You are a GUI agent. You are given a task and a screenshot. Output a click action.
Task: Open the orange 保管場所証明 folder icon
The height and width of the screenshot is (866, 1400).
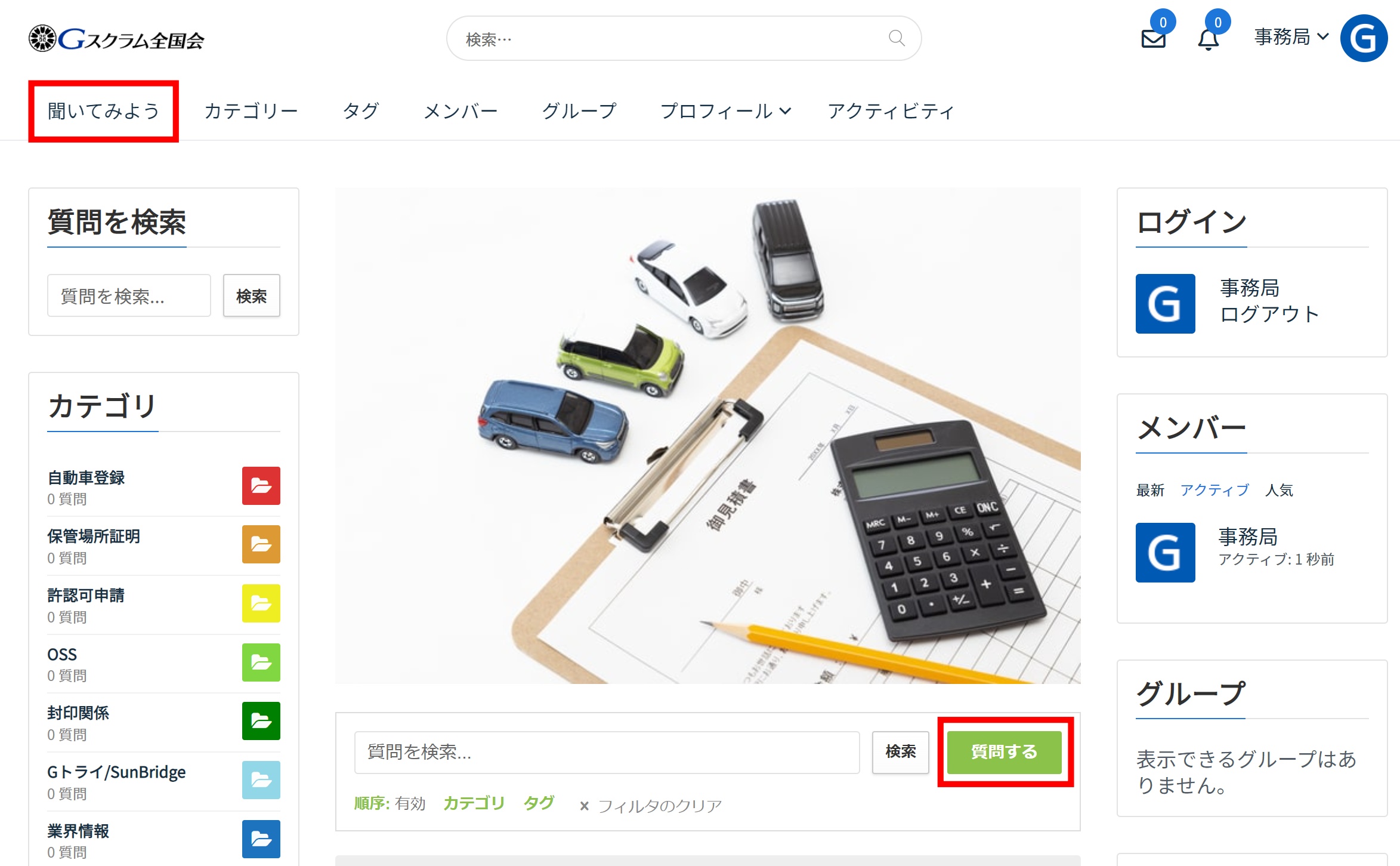(261, 544)
